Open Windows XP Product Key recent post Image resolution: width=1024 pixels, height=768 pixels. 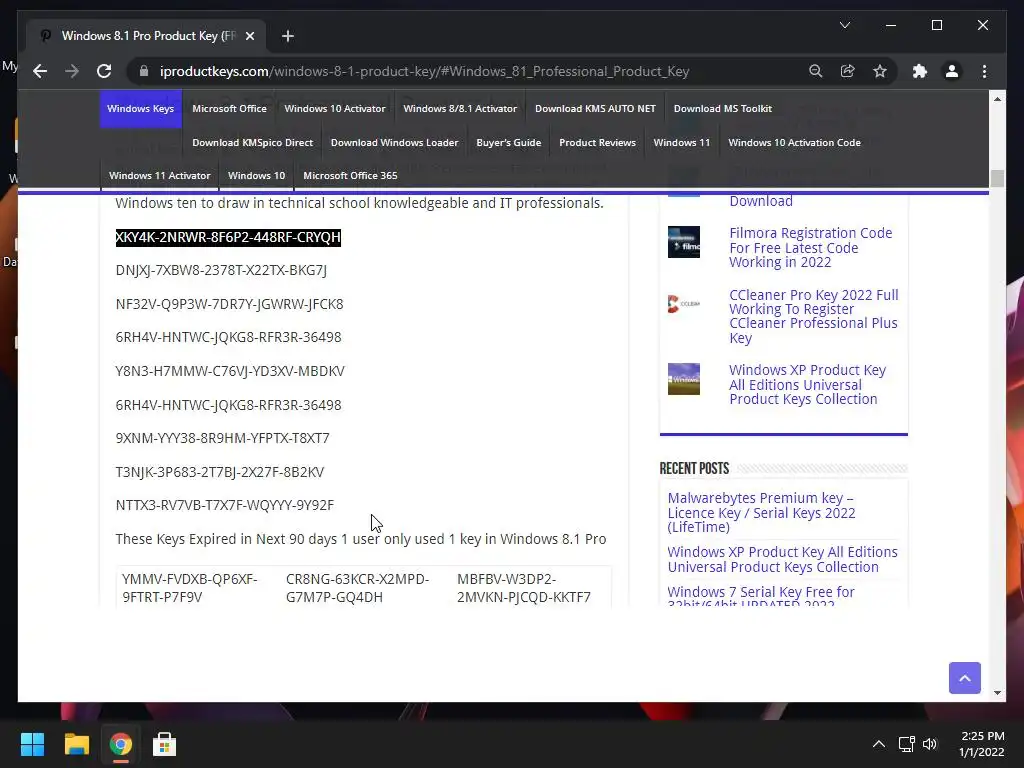pyautogui.click(x=782, y=560)
